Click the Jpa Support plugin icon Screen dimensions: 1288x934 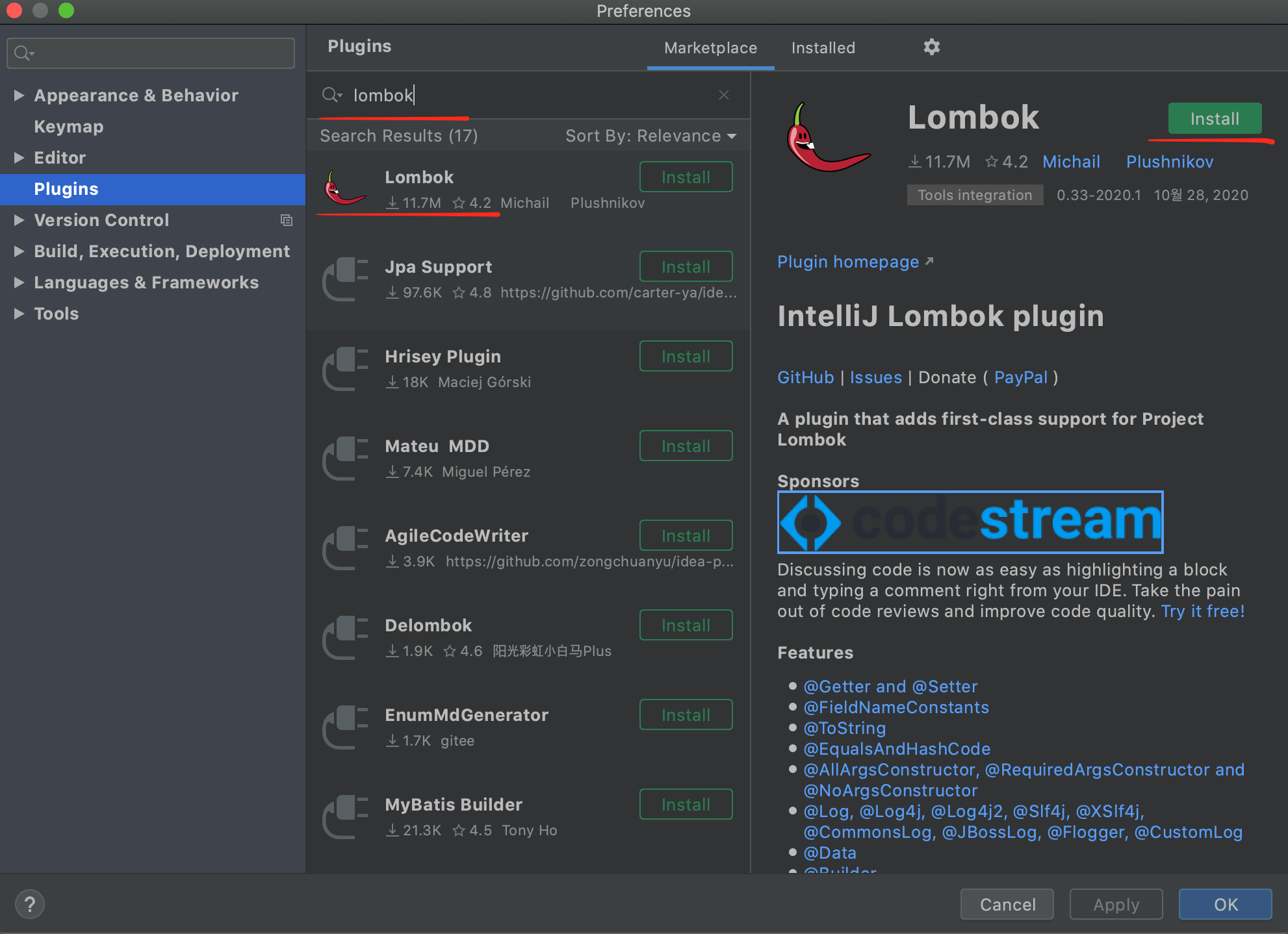click(x=344, y=279)
